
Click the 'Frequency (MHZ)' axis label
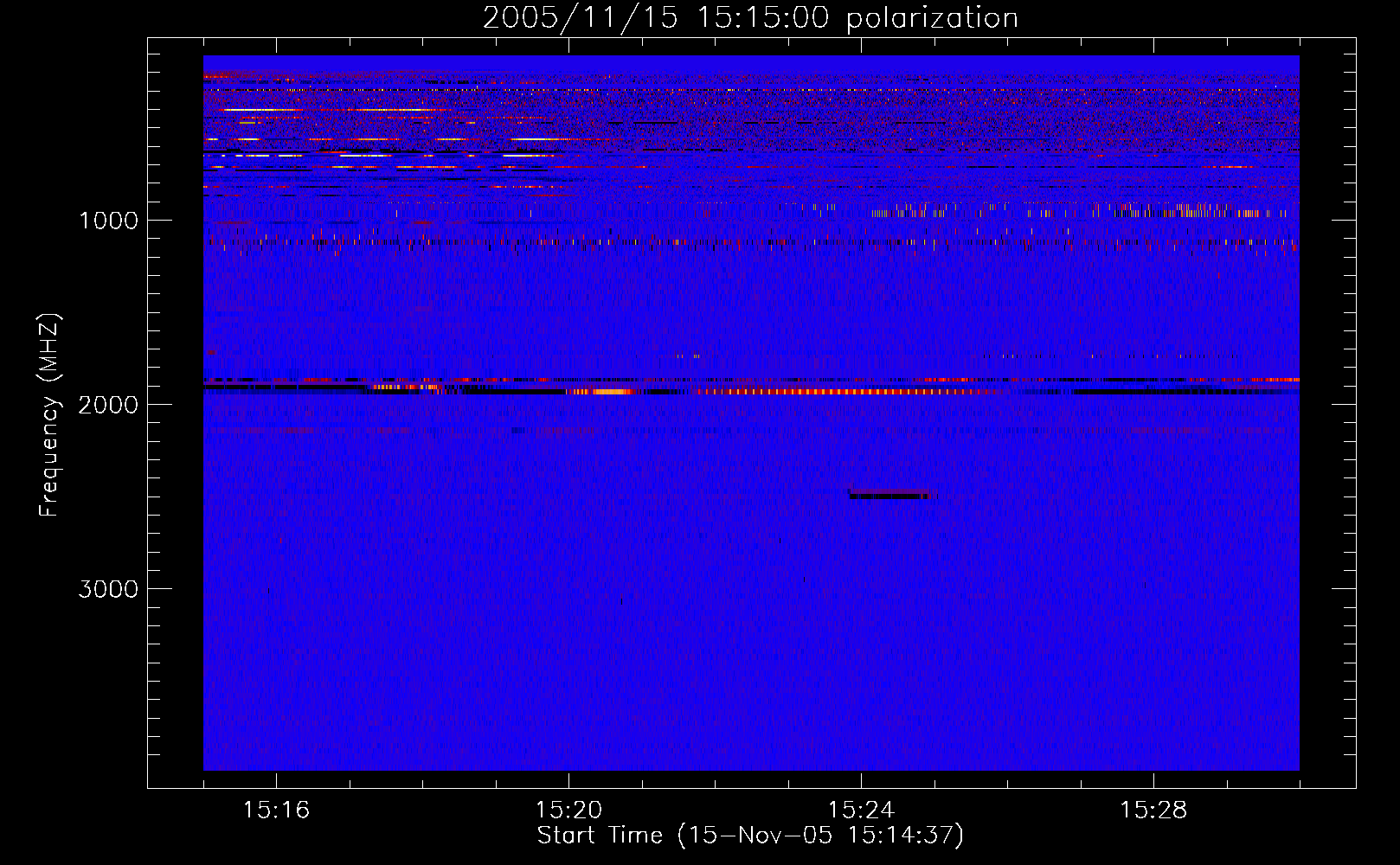point(49,415)
